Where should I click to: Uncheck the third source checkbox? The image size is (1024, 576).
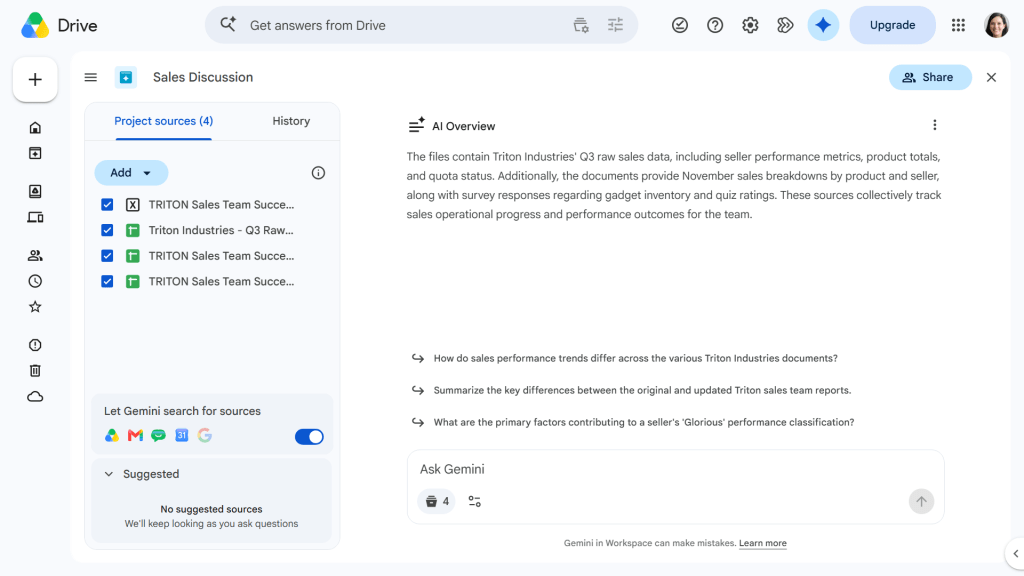click(107, 256)
